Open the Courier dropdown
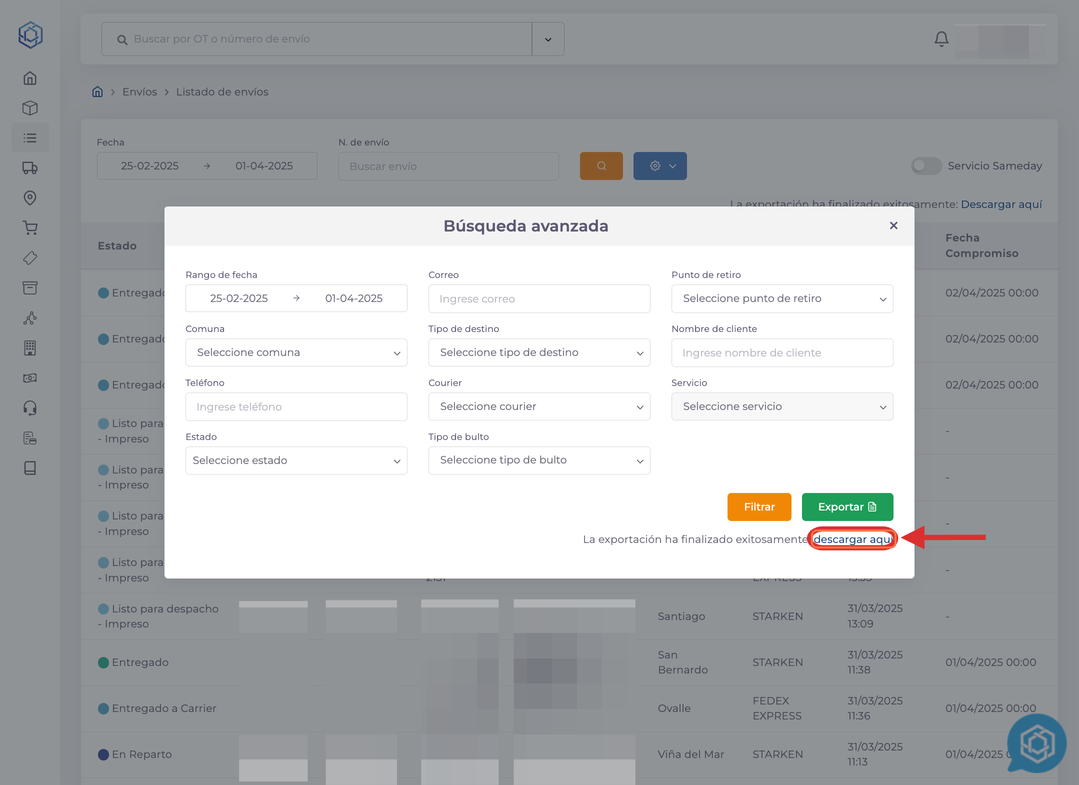 (x=539, y=407)
